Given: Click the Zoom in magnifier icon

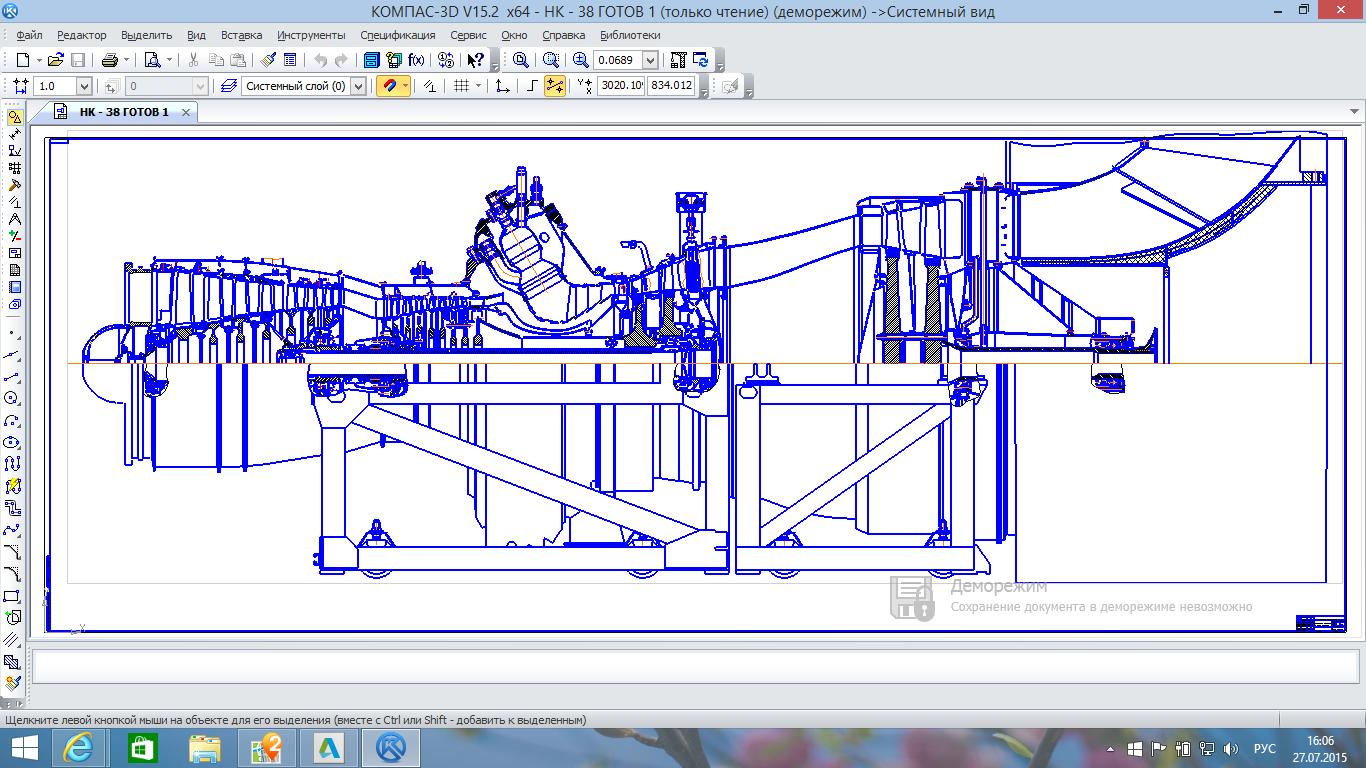Looking at the screenshot, I should point(580,60).
